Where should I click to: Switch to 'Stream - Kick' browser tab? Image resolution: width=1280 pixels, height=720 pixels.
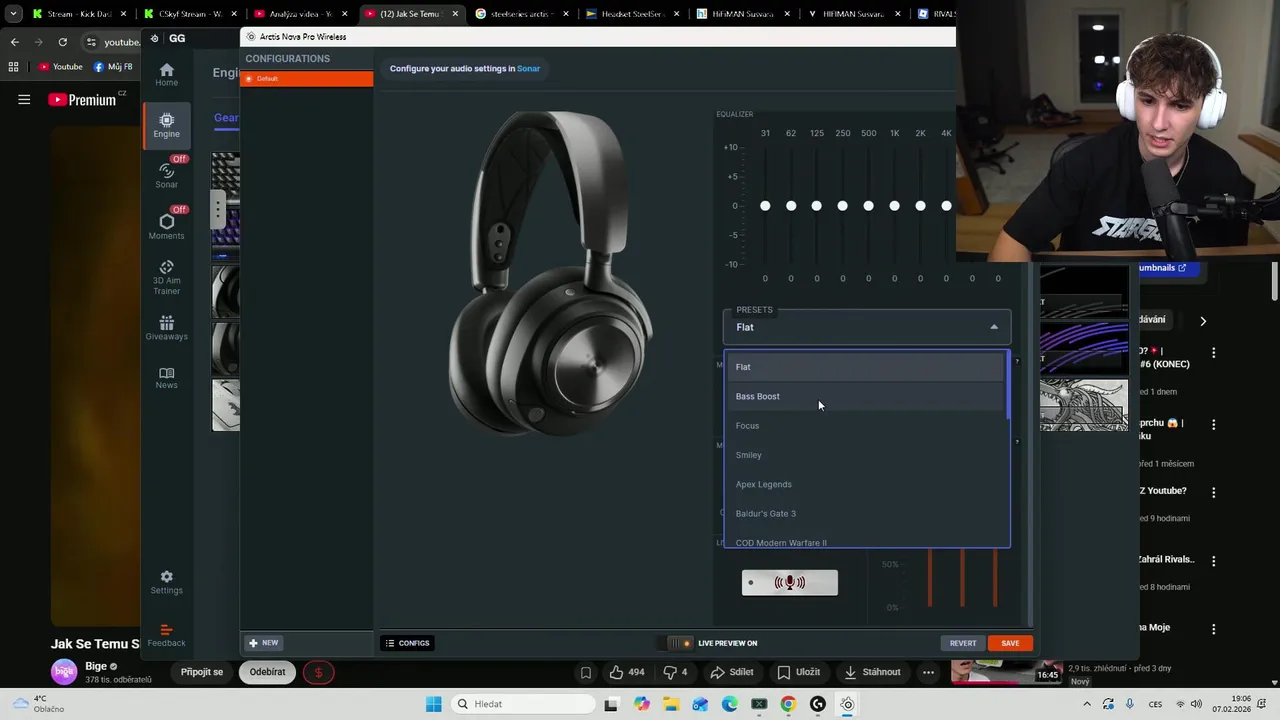pos(80,14)
